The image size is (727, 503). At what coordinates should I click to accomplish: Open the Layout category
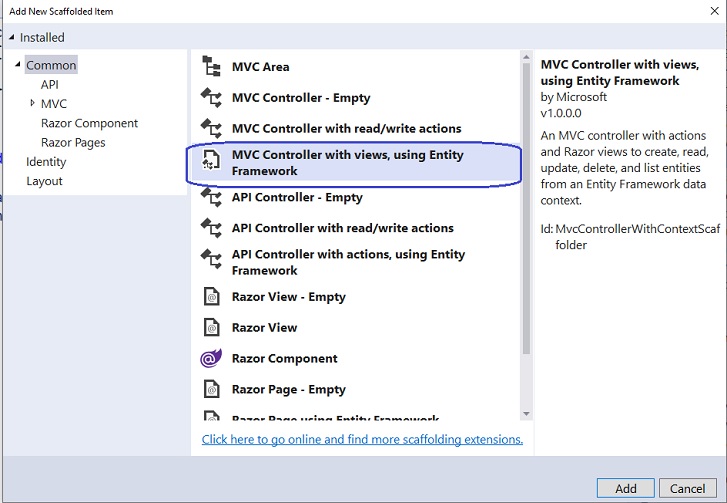tap(44, 181)
